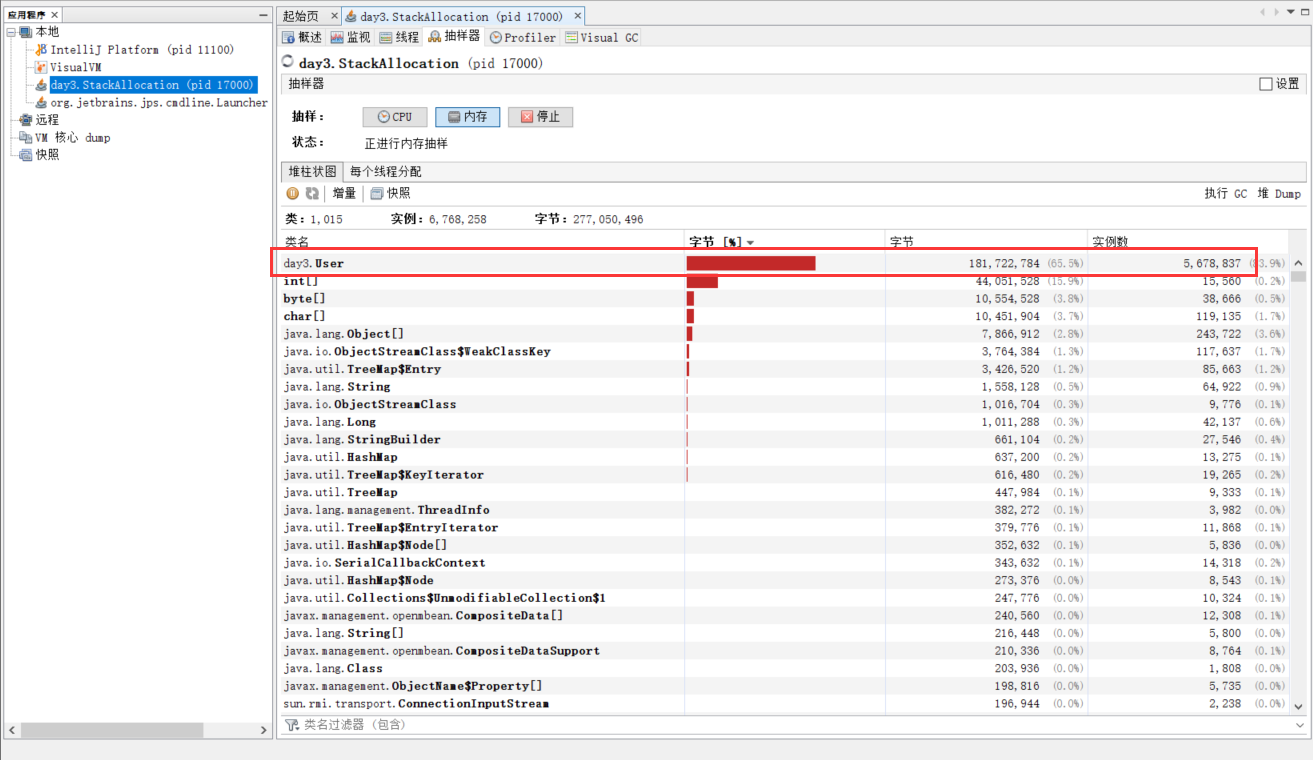1313x760 pixels.
Task: Collapse the 本地 local tree node
Action: click(10, 32)
